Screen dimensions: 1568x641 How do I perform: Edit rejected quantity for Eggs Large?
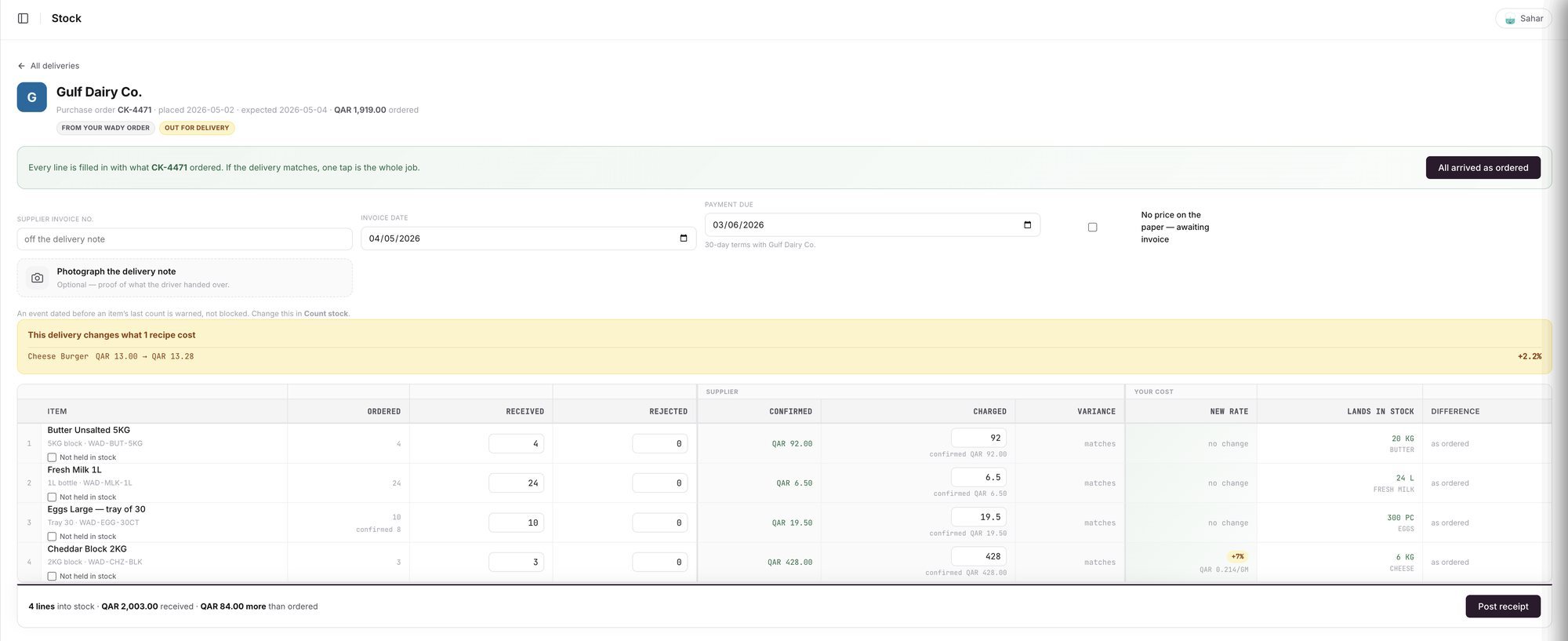660,523
